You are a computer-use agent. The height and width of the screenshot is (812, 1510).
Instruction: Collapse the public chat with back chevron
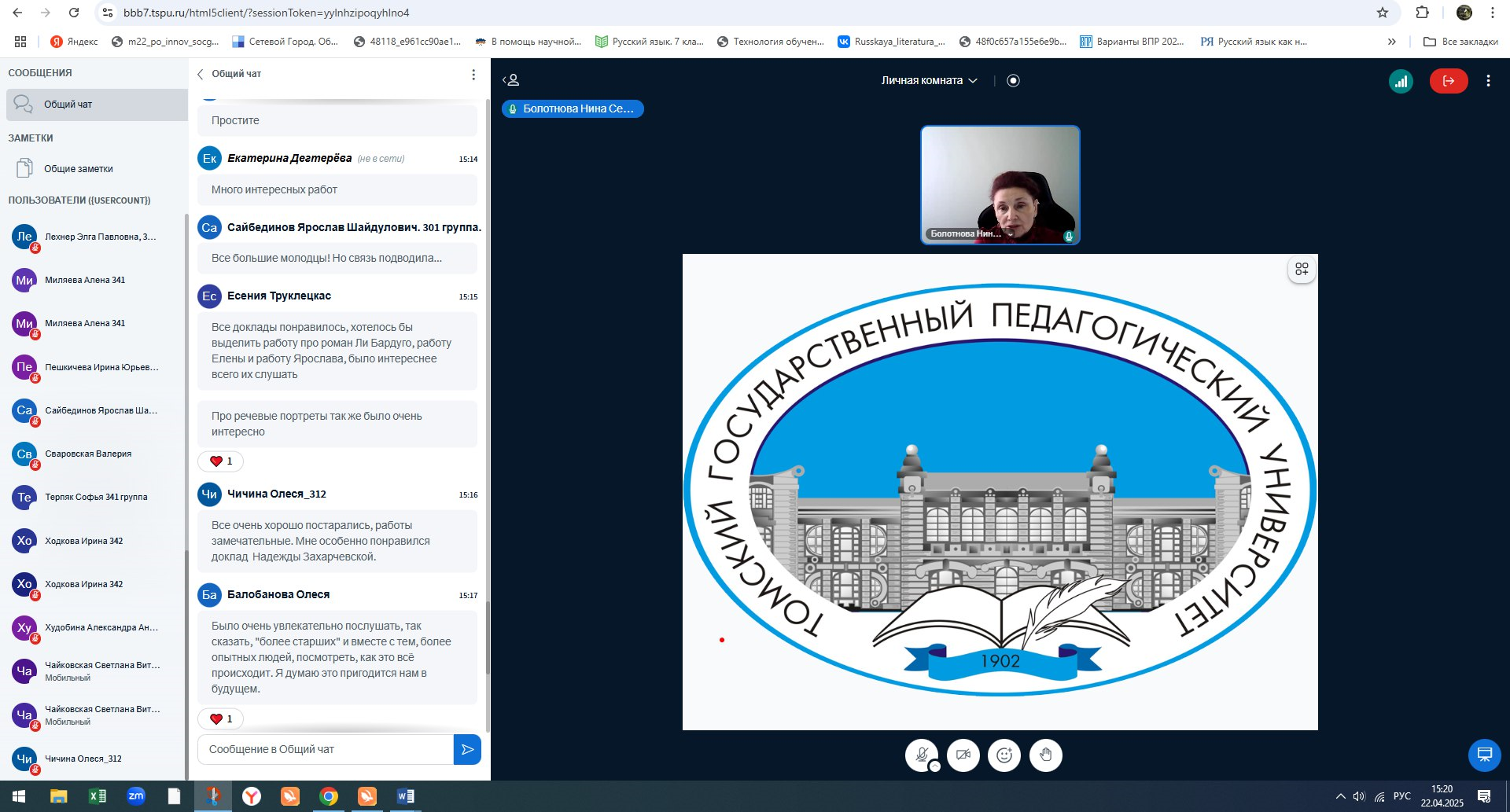pyautogui.click(x=201, y=74)
